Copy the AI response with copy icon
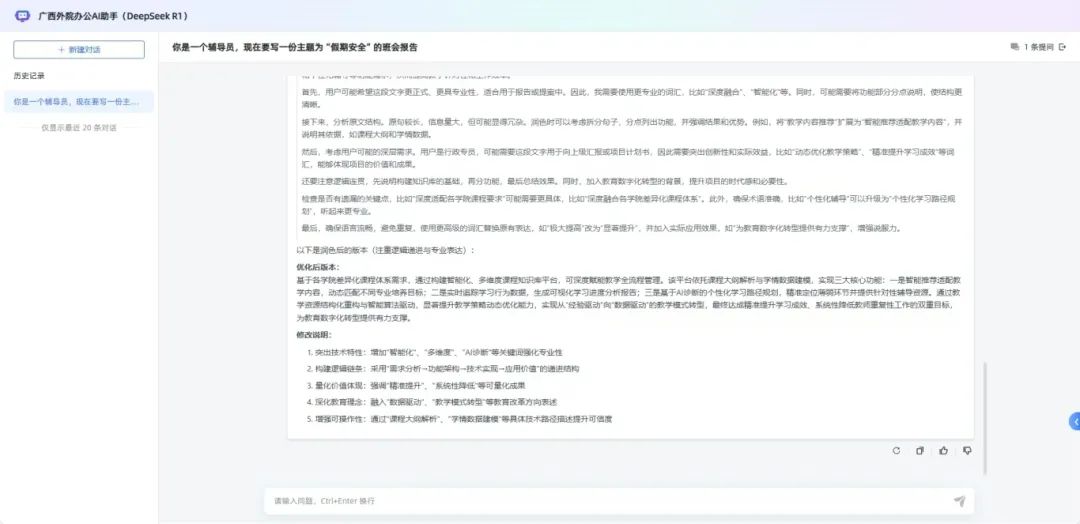 920,451
